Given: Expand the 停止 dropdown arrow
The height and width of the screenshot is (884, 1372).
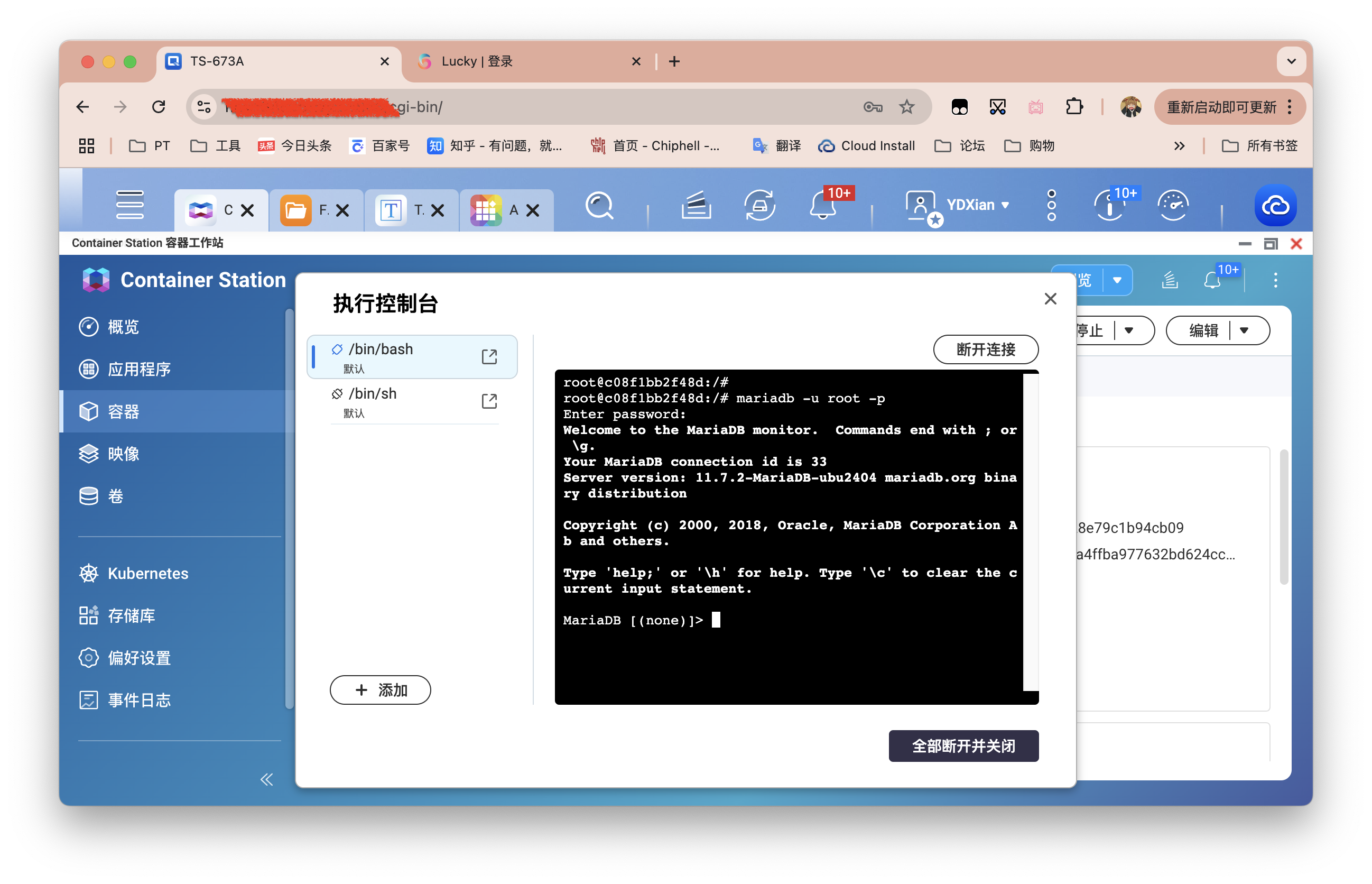Looking at the screenshot, I should [1129, 330].
